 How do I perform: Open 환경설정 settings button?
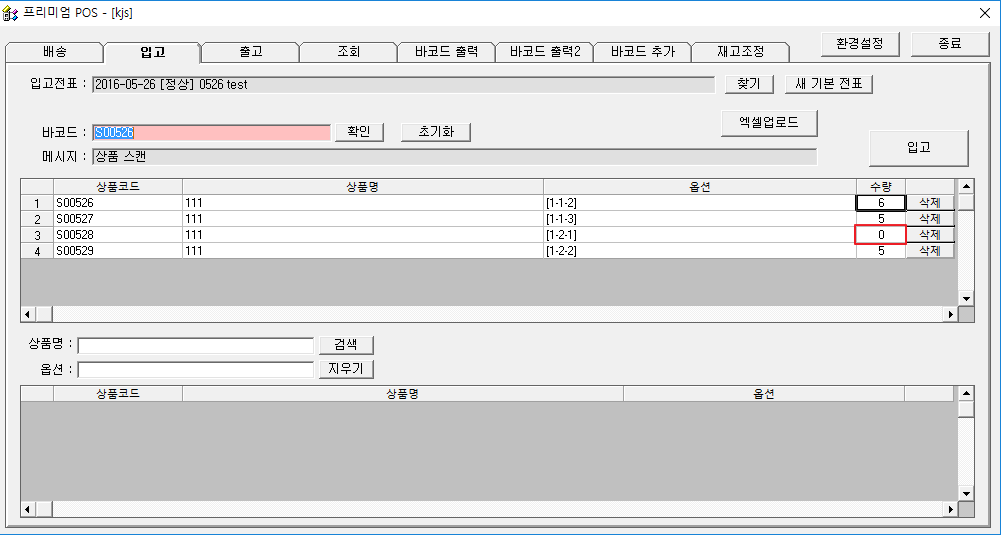coord(860,44)
